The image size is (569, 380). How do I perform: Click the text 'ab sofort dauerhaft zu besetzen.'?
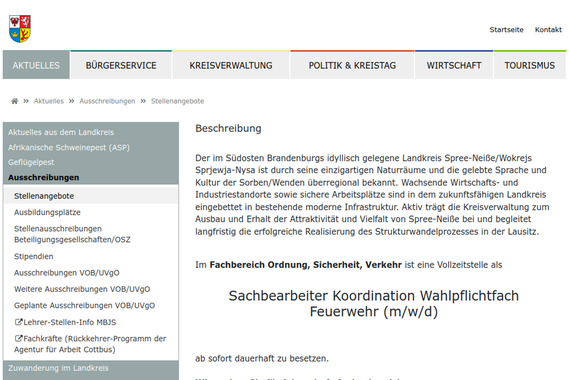pos(262,359)
